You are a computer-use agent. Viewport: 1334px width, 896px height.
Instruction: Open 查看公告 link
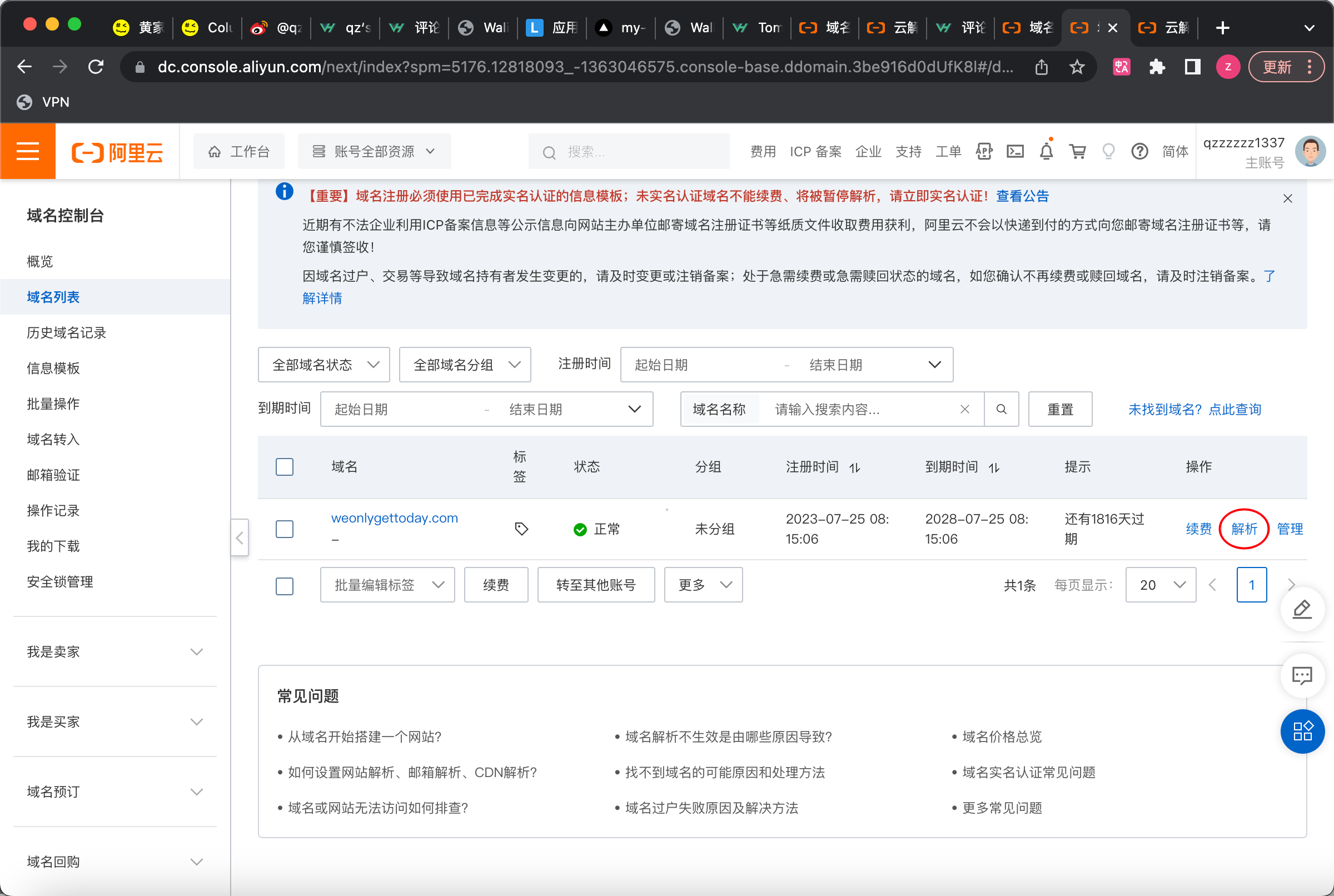pos(1022,196)
